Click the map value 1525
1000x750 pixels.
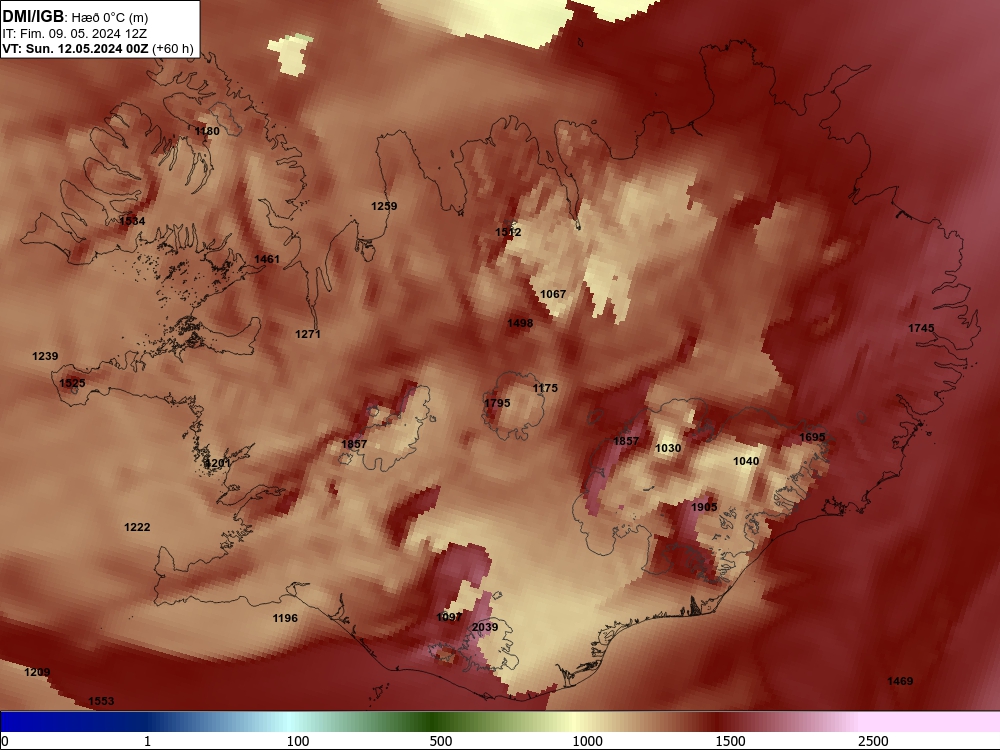[72, 383]
